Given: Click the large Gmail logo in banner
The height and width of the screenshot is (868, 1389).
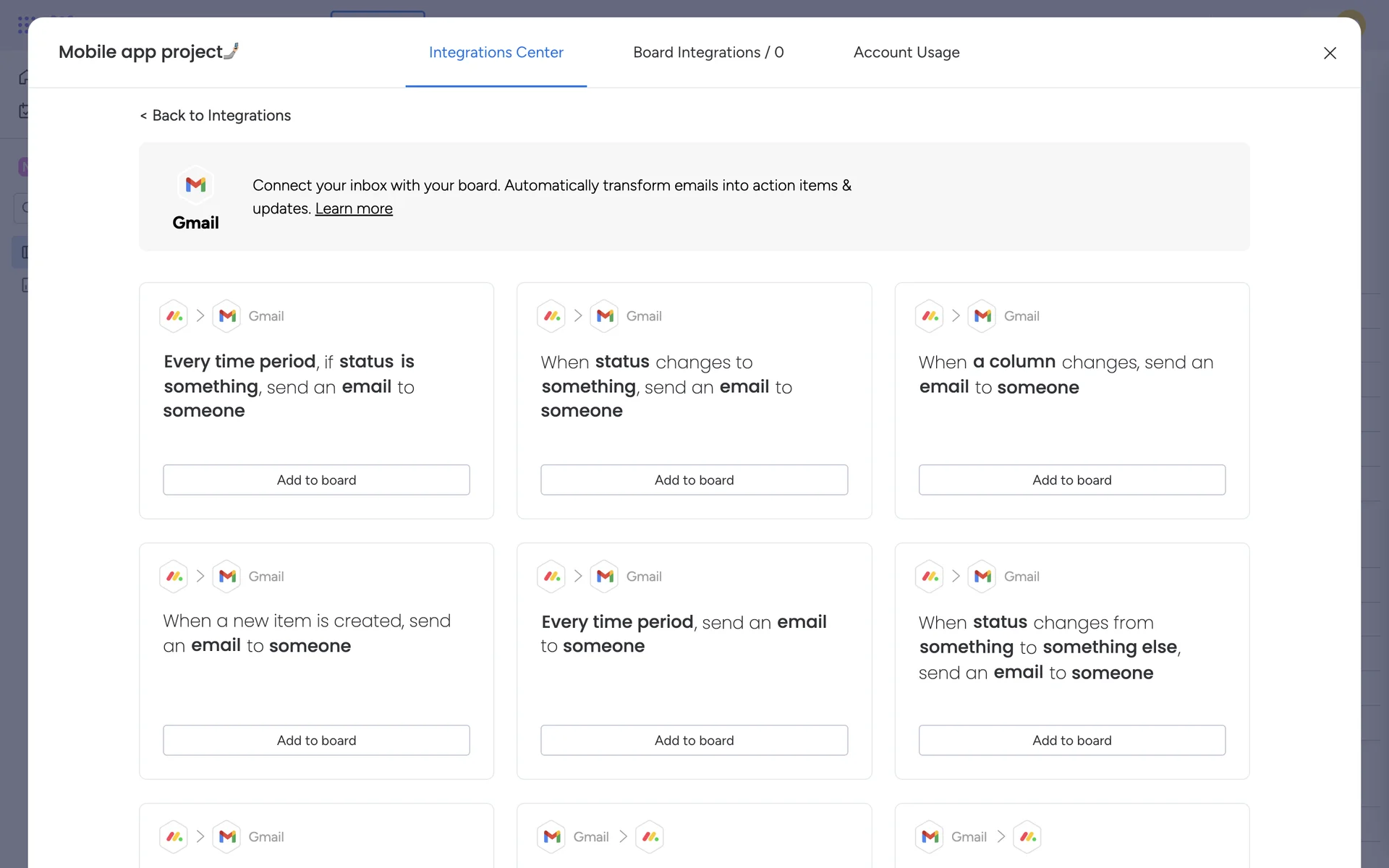Looking at the screenshot, I should [x=195, y=185].
